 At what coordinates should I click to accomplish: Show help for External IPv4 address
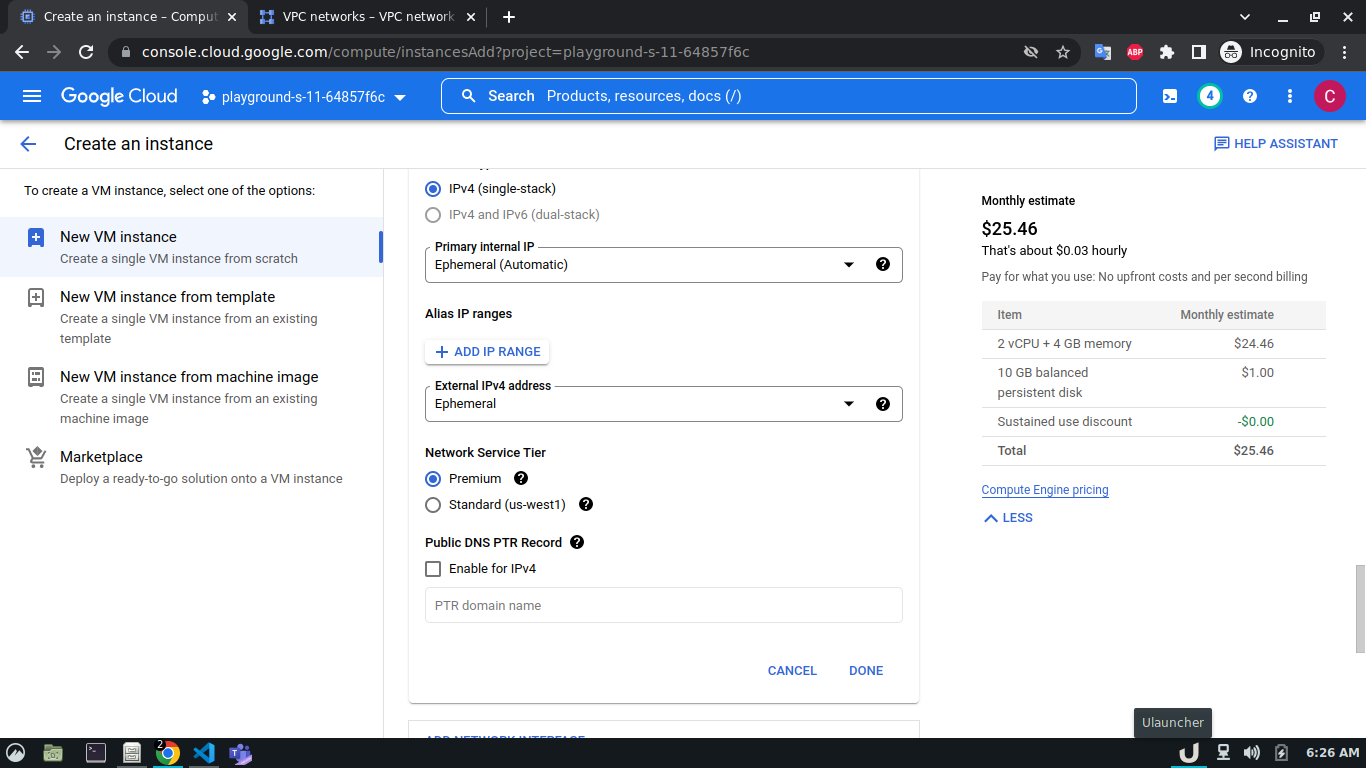coord(883,404)
